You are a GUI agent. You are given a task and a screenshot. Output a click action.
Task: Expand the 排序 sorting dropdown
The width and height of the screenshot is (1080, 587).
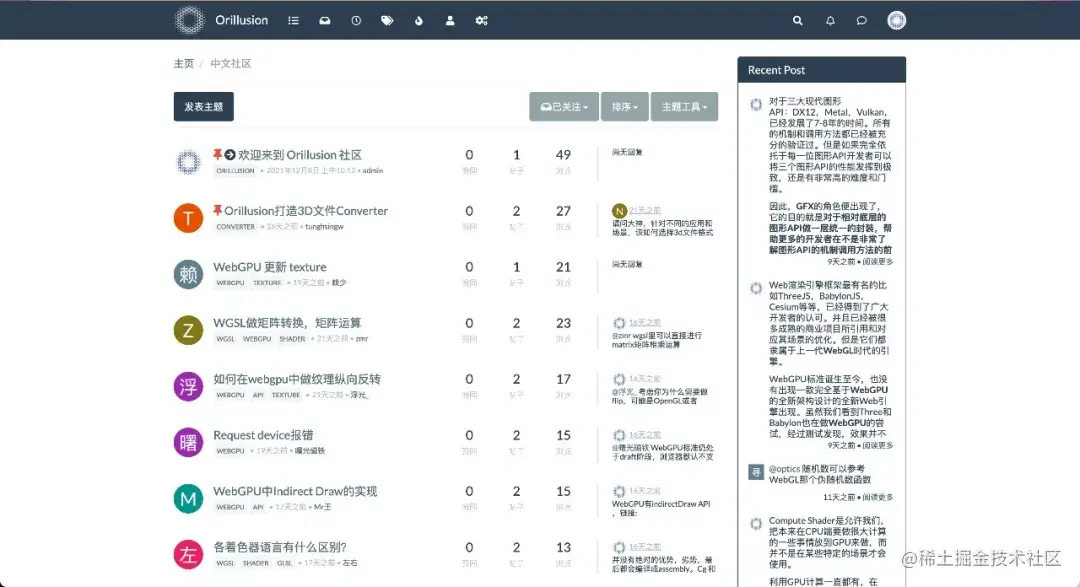tap(624, 106)
